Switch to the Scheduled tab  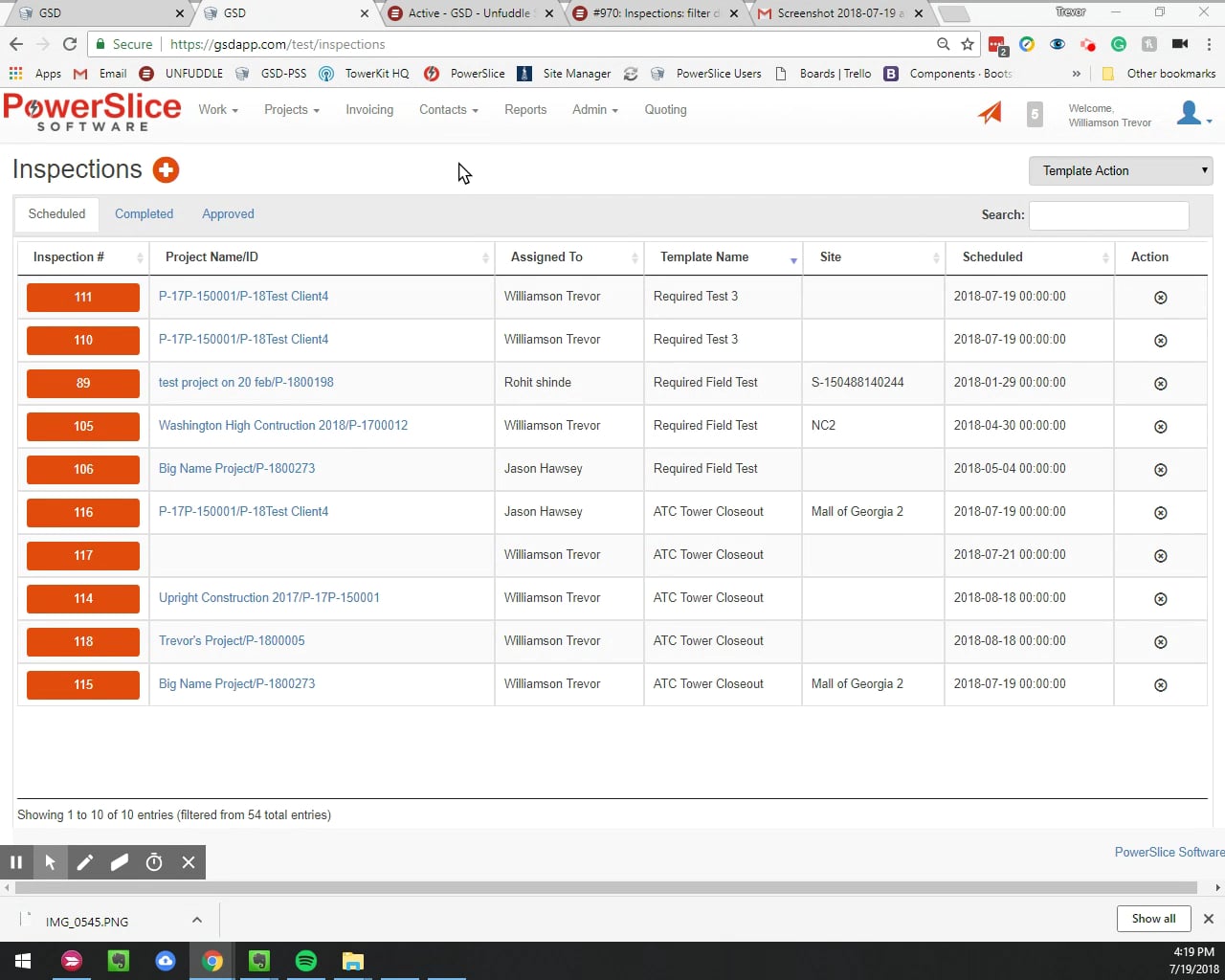[x=56, y=214]
